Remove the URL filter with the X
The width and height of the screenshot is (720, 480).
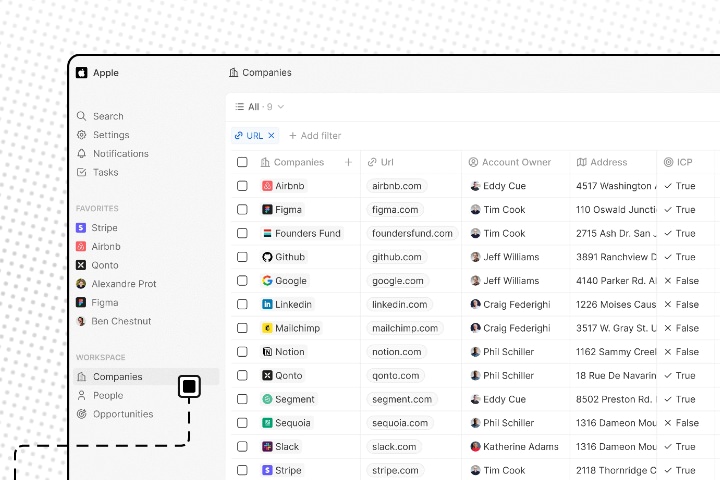tap(271, 136)
